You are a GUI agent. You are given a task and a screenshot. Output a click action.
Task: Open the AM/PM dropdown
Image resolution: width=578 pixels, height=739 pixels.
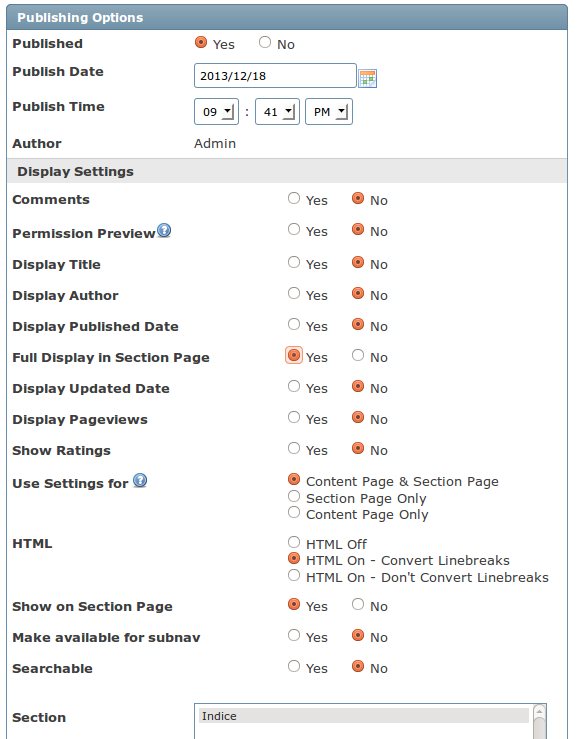[x=329, y=112]
